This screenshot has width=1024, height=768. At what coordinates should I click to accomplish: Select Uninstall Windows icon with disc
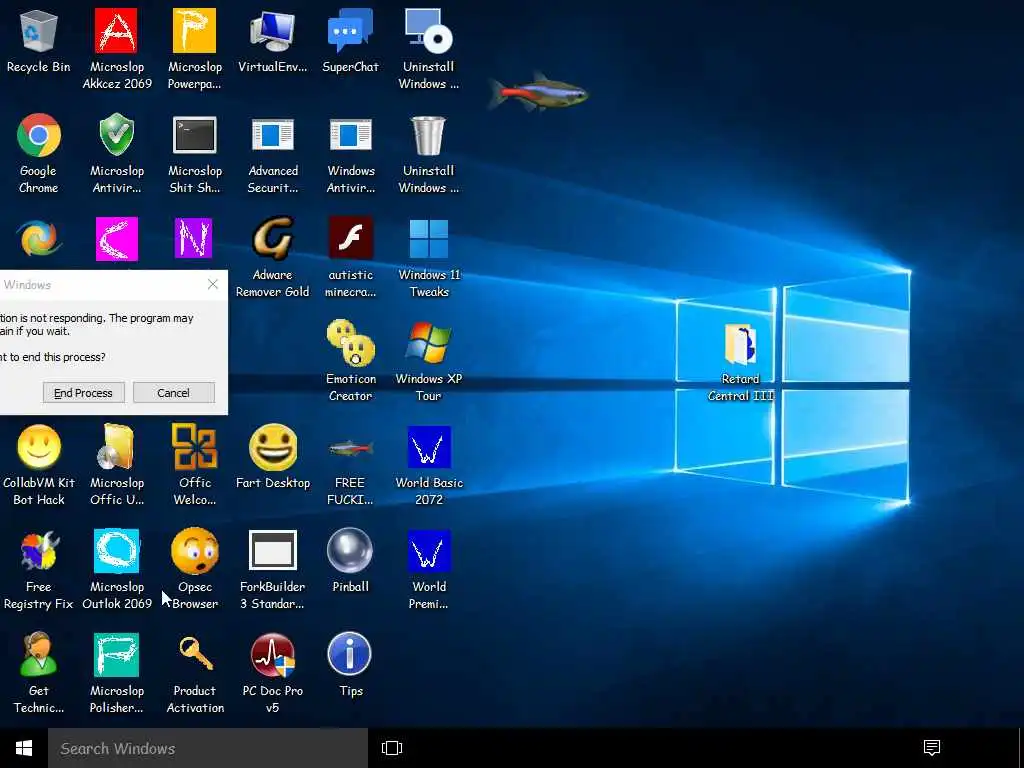pyautogui.click(x=428, y=31)
